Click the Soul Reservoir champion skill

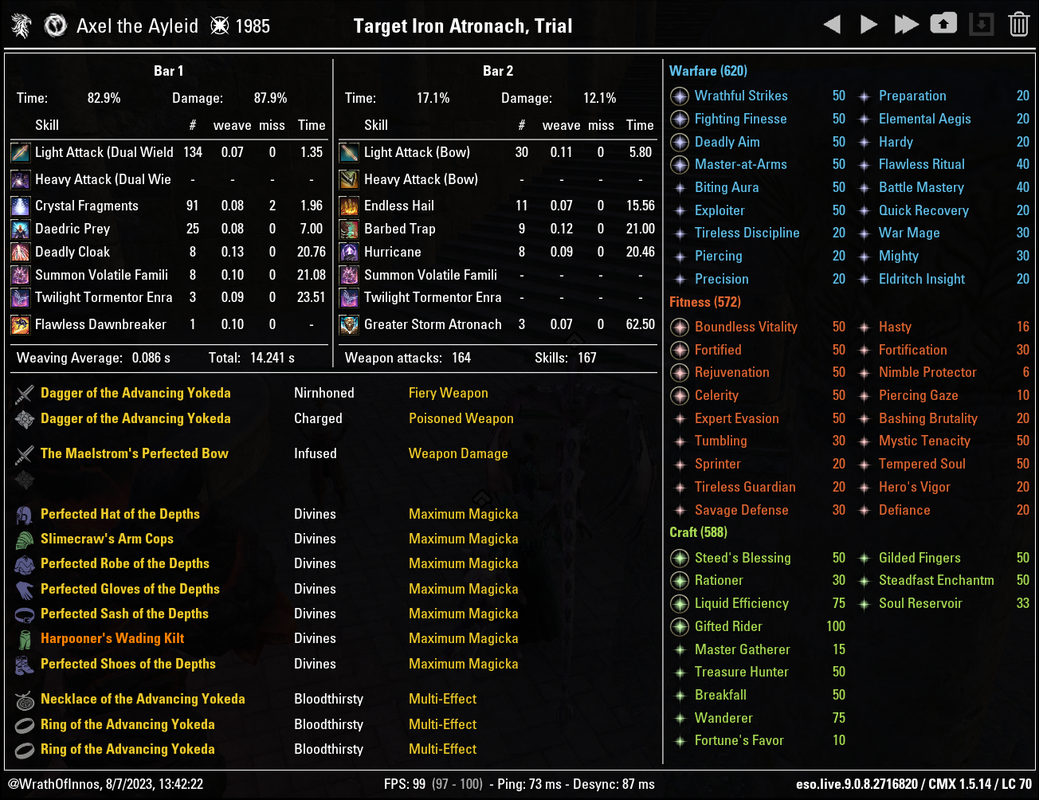point(920,603)
